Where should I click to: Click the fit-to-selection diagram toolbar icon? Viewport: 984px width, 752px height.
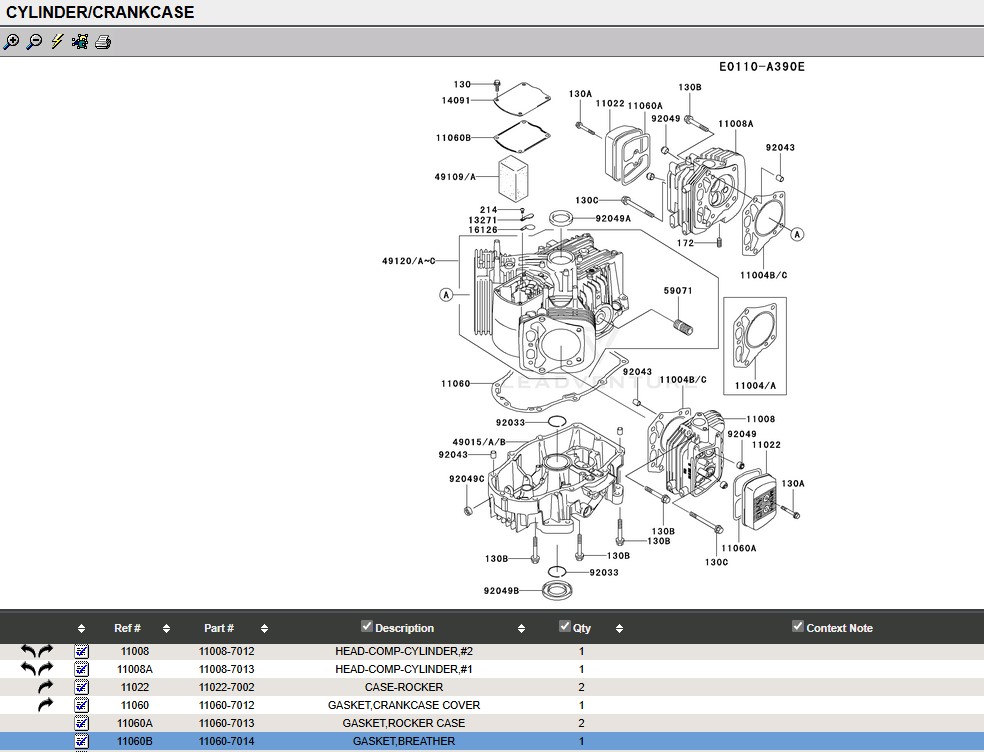(x=80, y=42)
